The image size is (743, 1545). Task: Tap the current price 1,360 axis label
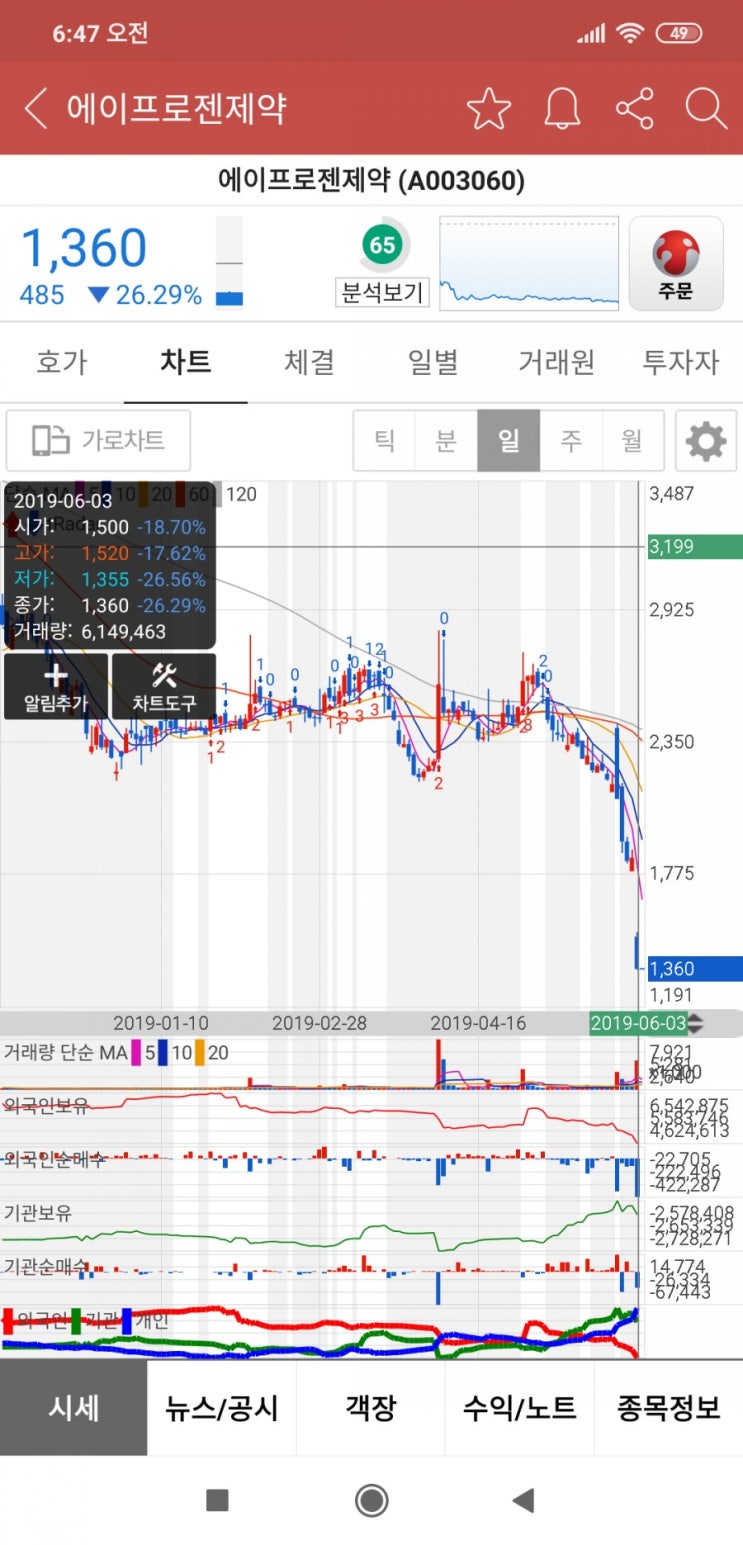(695, 968)
